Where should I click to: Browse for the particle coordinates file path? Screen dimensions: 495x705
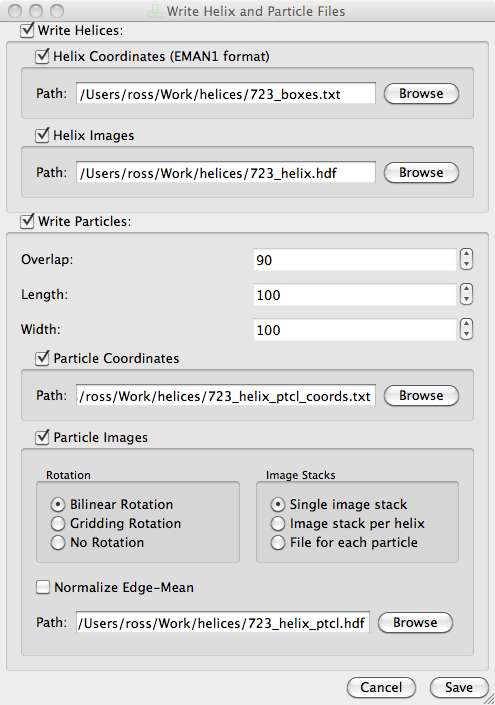click(x=421, y=396)
